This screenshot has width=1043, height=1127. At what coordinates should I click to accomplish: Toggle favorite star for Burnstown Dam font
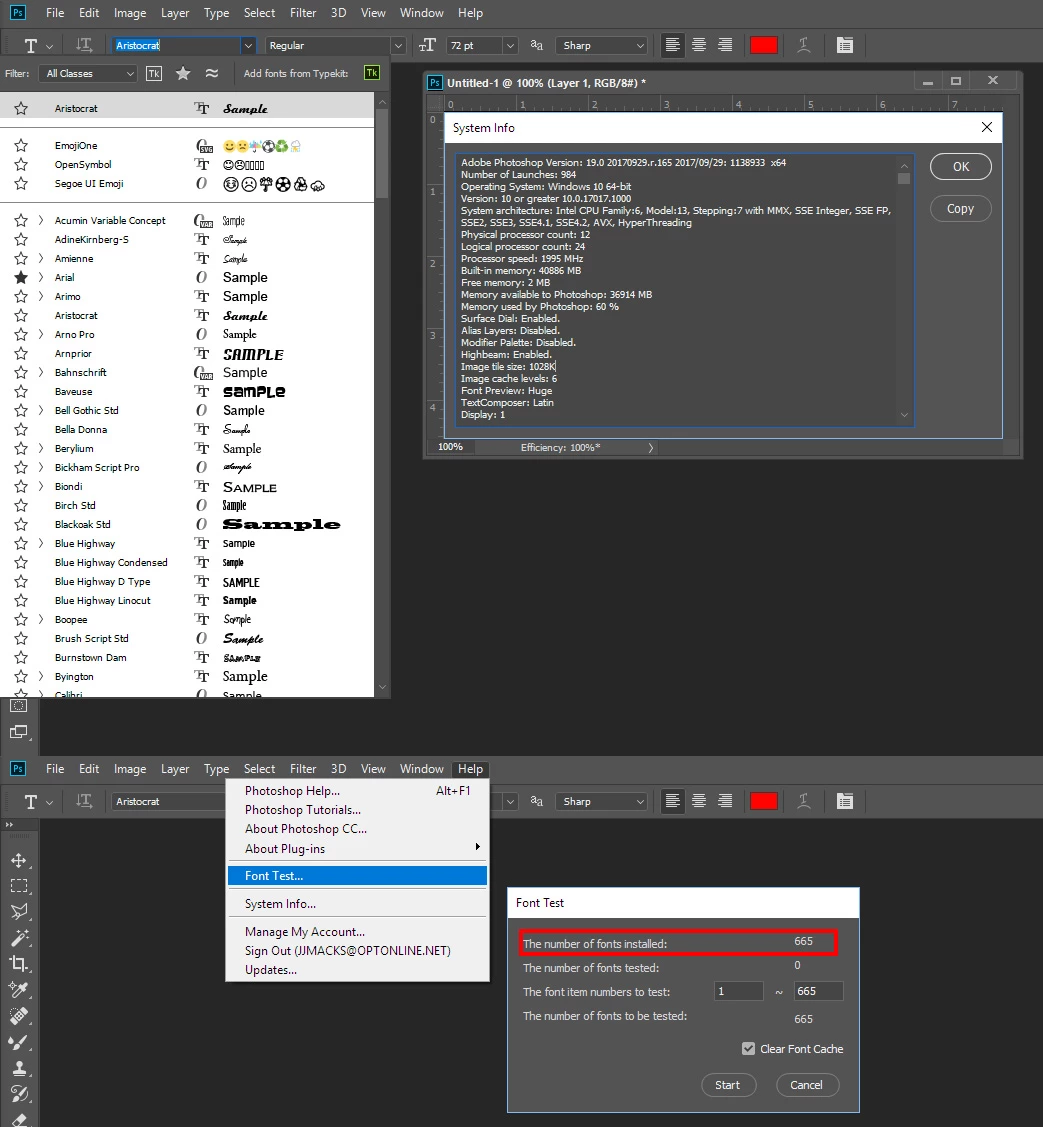(x=21, y=658)
